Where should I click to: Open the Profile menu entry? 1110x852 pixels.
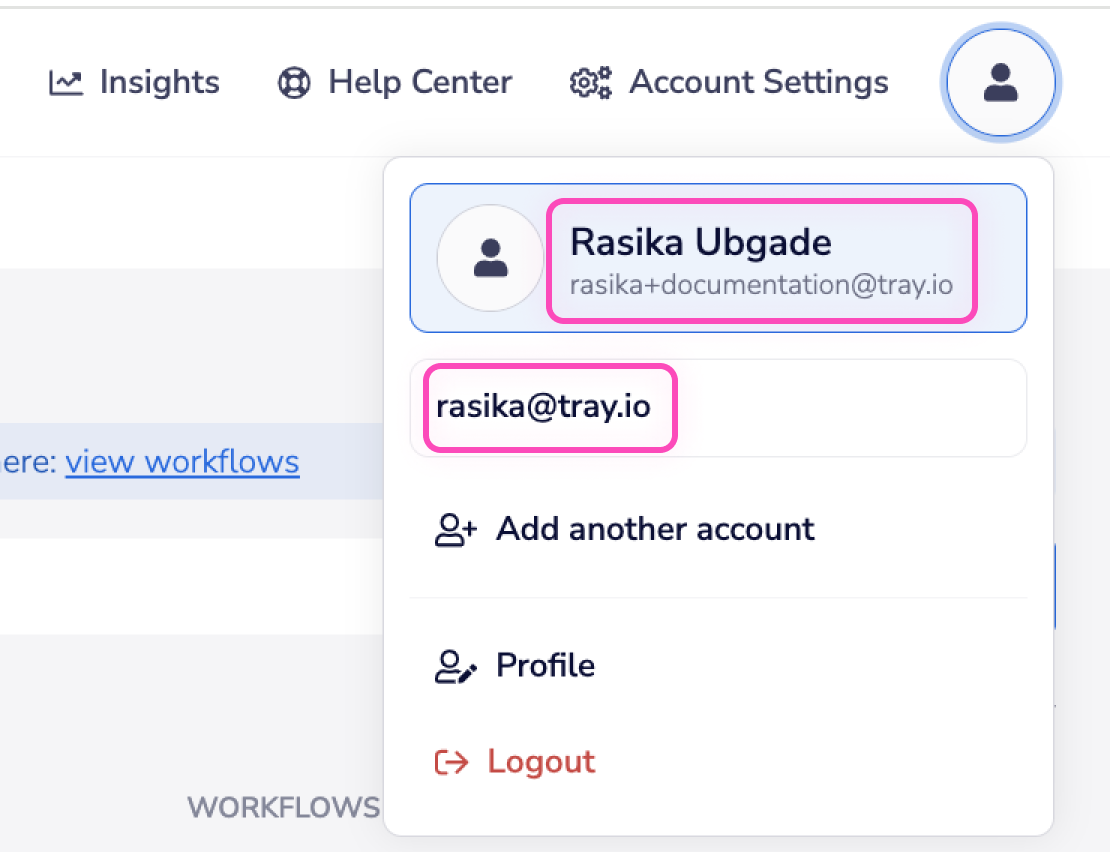[x=545, y=666]
